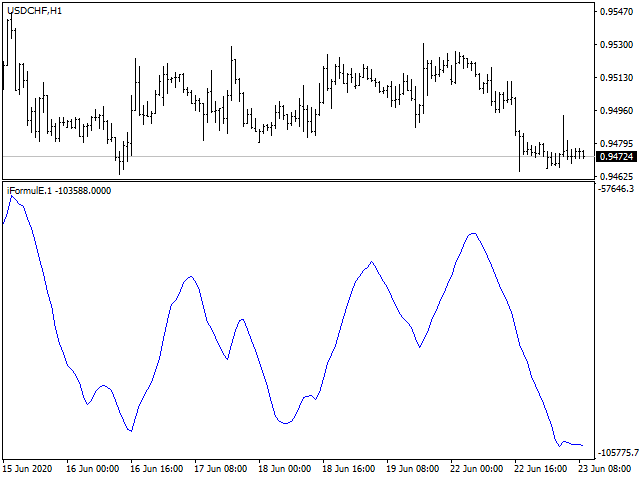
Task: Select the 17 Jun 08:00 time marker
Action: click(x=220, y=469)
